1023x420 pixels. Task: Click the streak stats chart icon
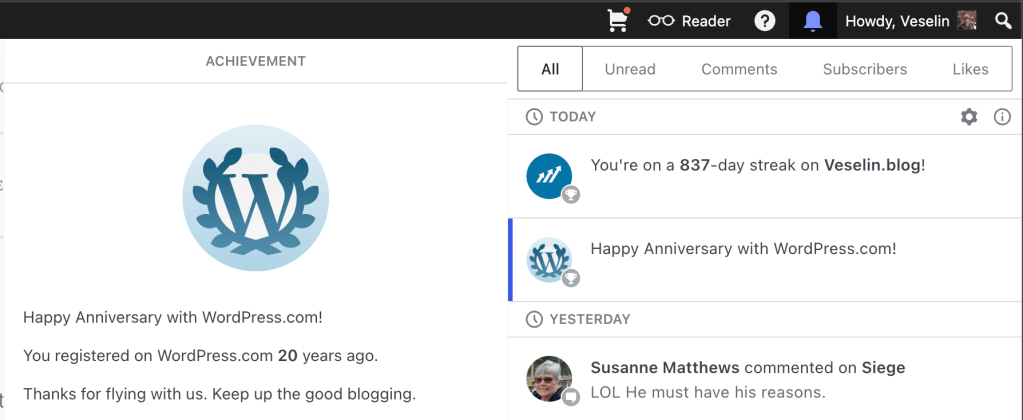pos(549,177)
